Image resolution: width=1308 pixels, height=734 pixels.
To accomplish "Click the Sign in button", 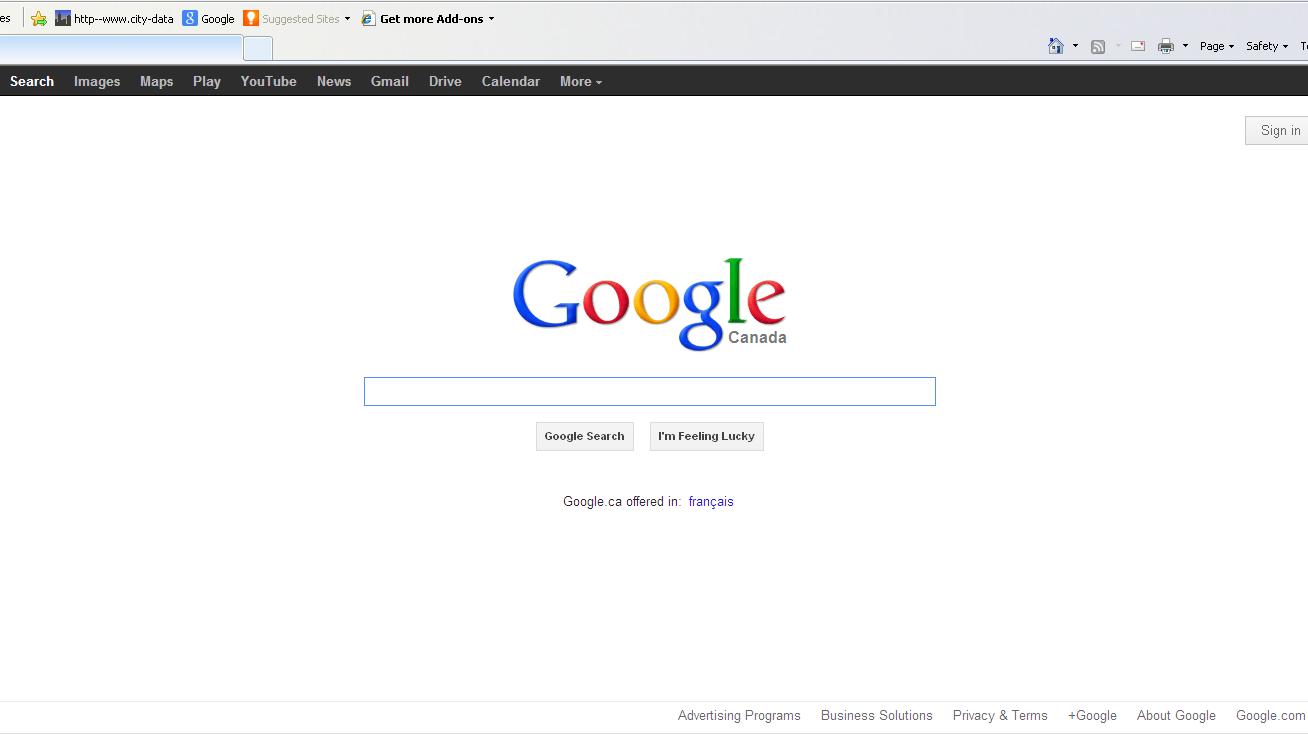I will [x=1278, y=130].
